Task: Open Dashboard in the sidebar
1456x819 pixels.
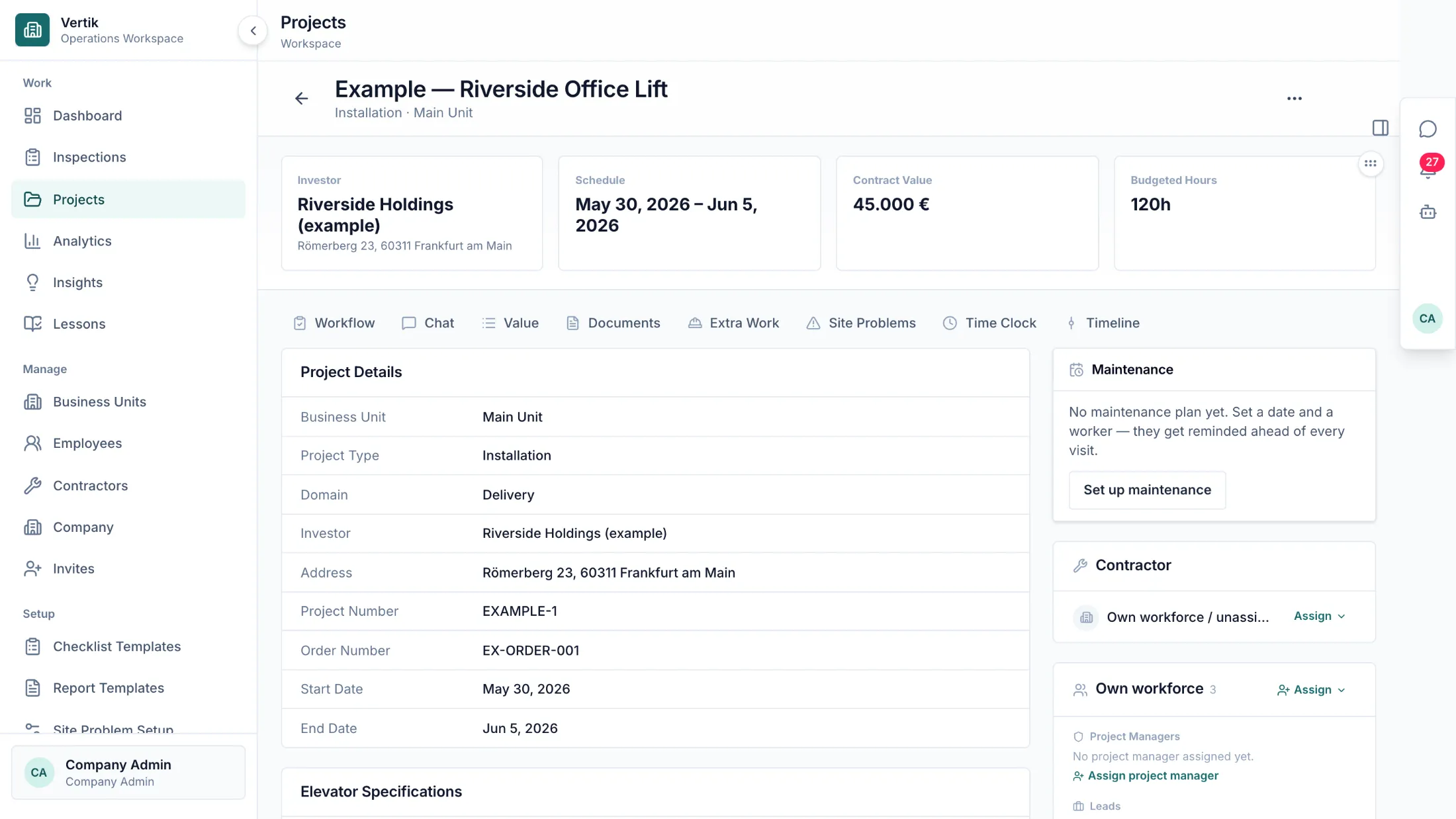Action: coord(128,116)
